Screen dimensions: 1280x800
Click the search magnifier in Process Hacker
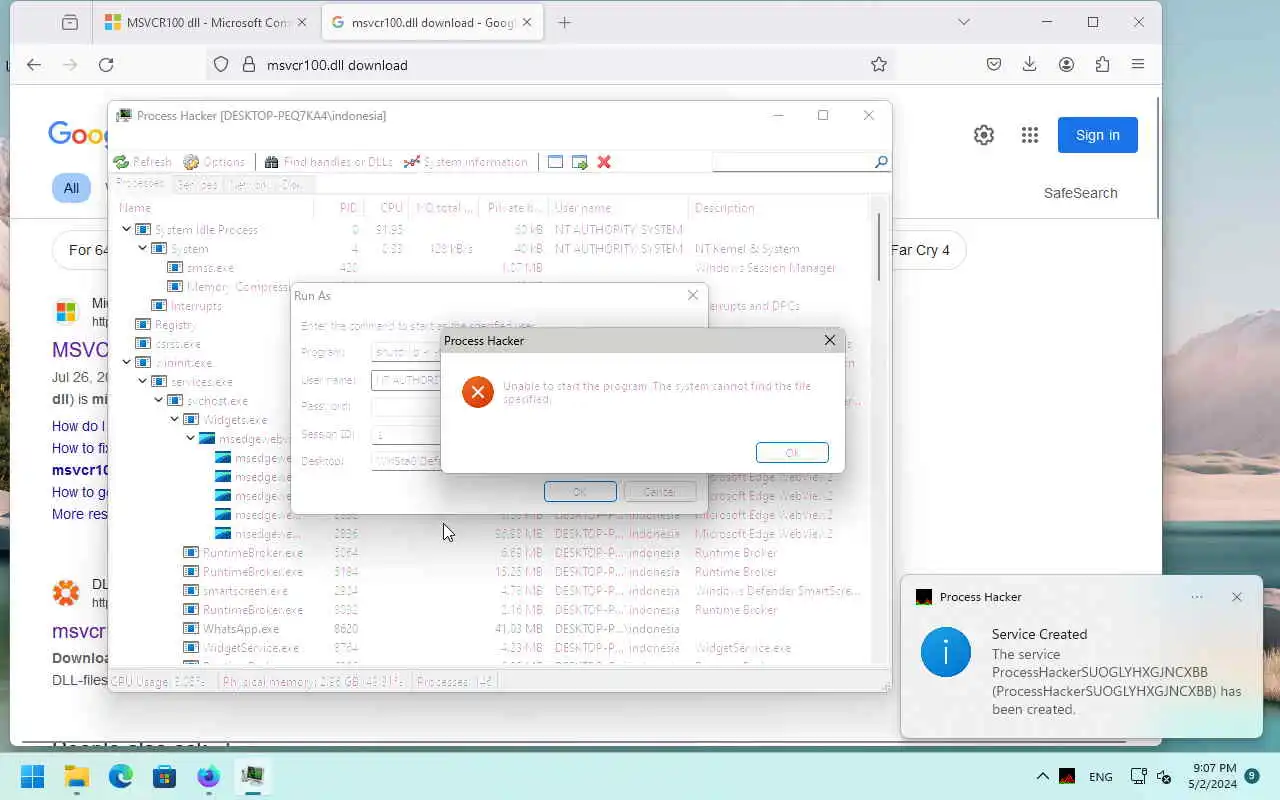tap(881, 162)
